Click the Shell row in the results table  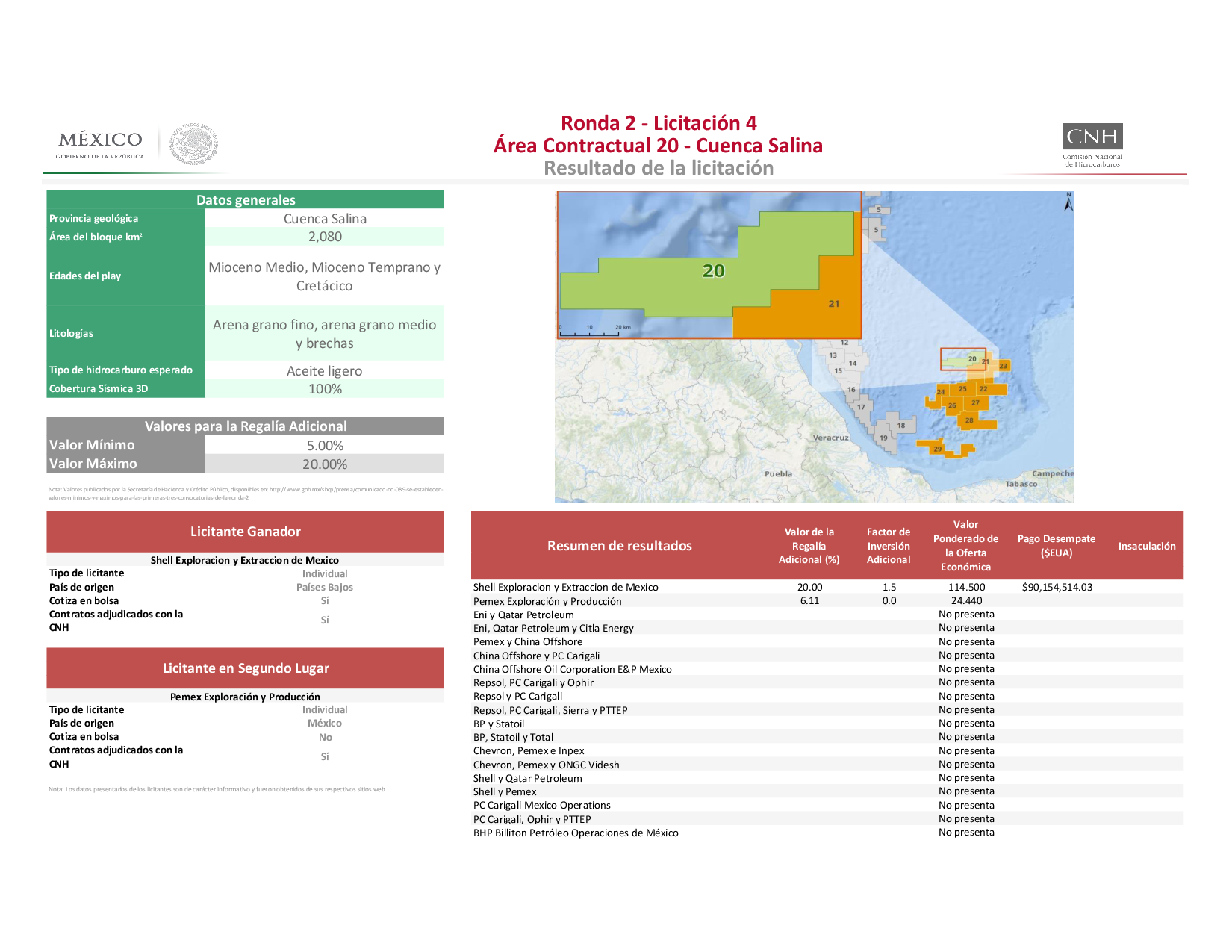(827, 587)
